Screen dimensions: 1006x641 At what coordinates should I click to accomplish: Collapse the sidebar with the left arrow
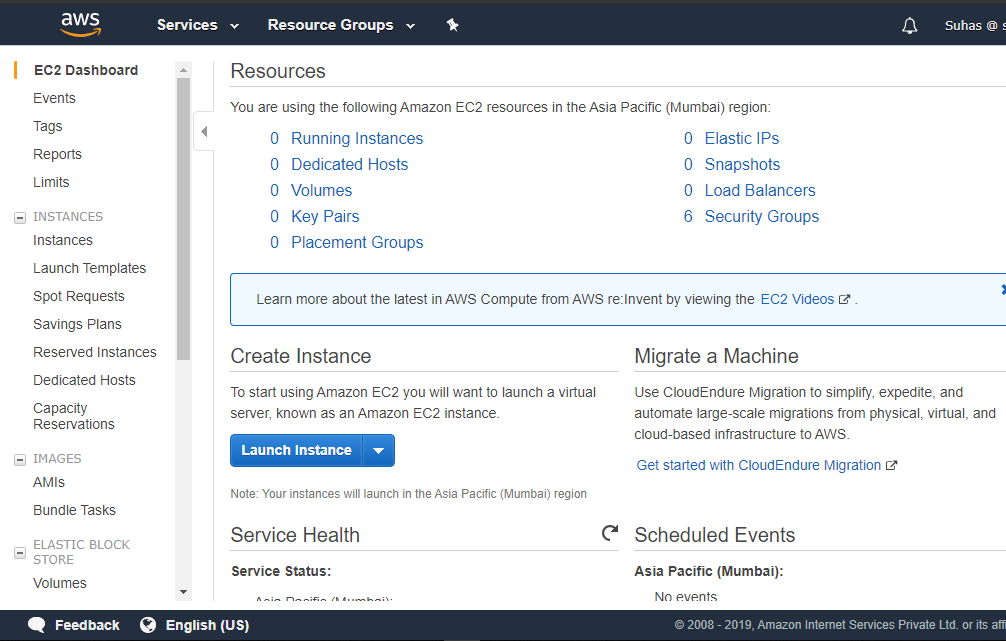tap(203, 130)
